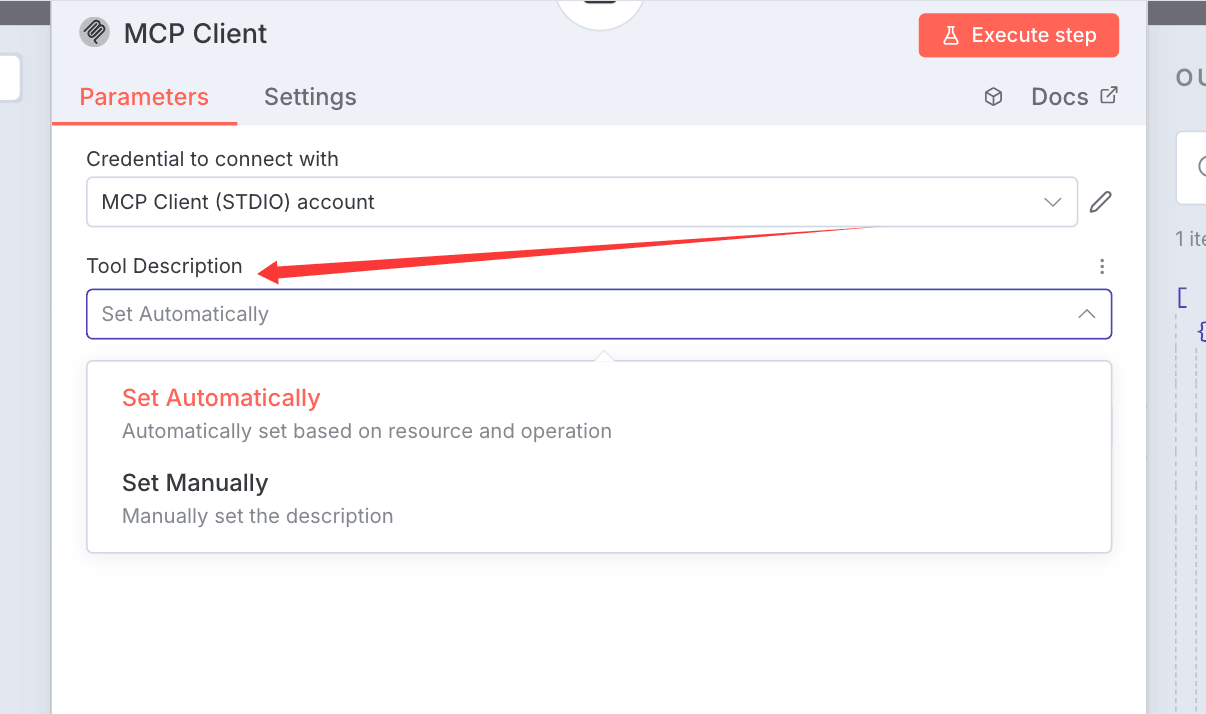Open the Docs link
Screen dimensions: 1206x714
coord(1059,97)
